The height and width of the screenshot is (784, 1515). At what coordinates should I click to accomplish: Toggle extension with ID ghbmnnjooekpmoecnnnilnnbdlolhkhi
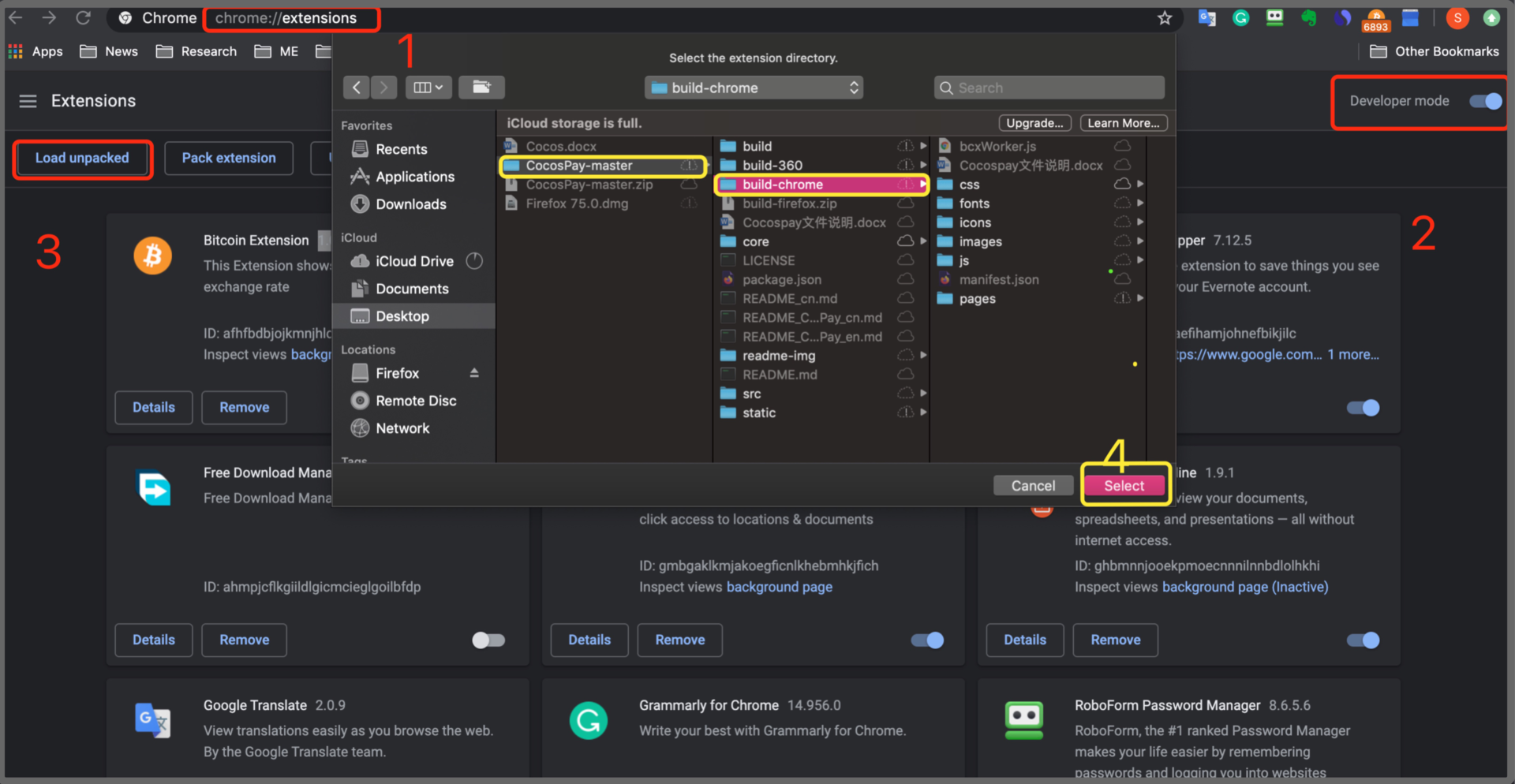[1363, 640]
